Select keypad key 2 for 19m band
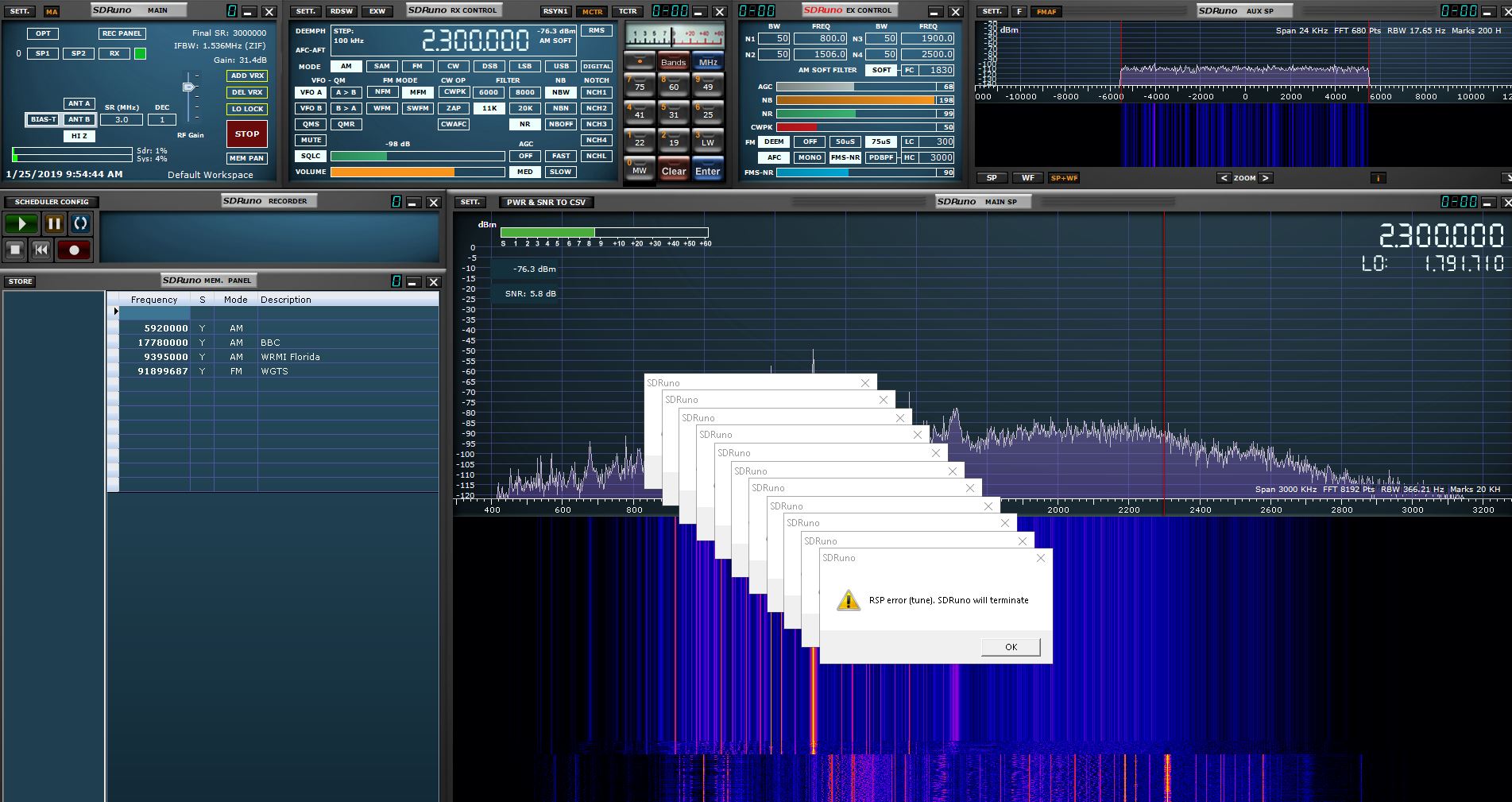 coord(674,139)
